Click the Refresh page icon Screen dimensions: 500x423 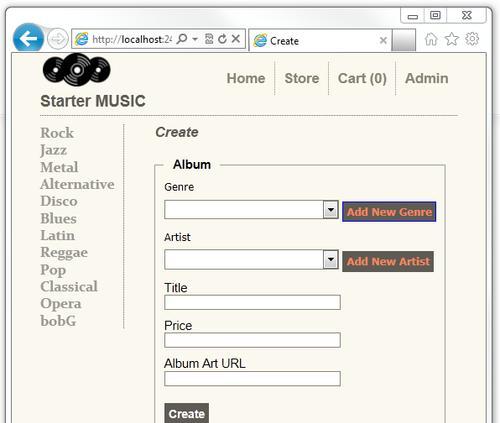[x=222, y=39]
